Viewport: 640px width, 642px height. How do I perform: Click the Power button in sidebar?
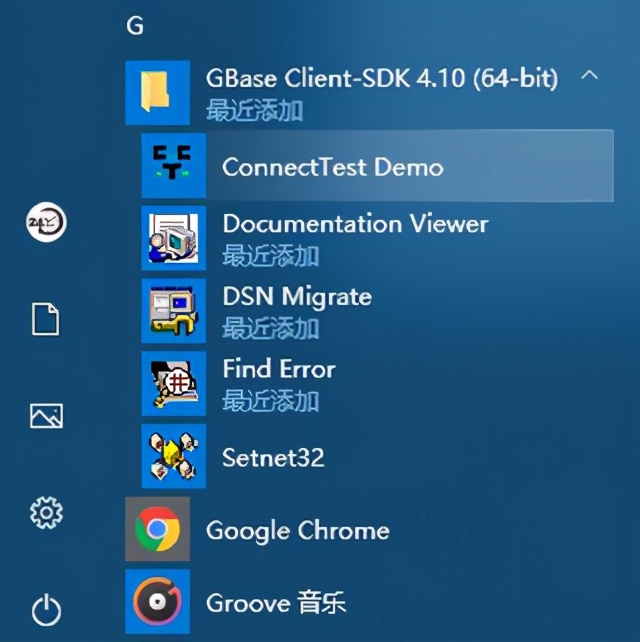click(46, 610)
